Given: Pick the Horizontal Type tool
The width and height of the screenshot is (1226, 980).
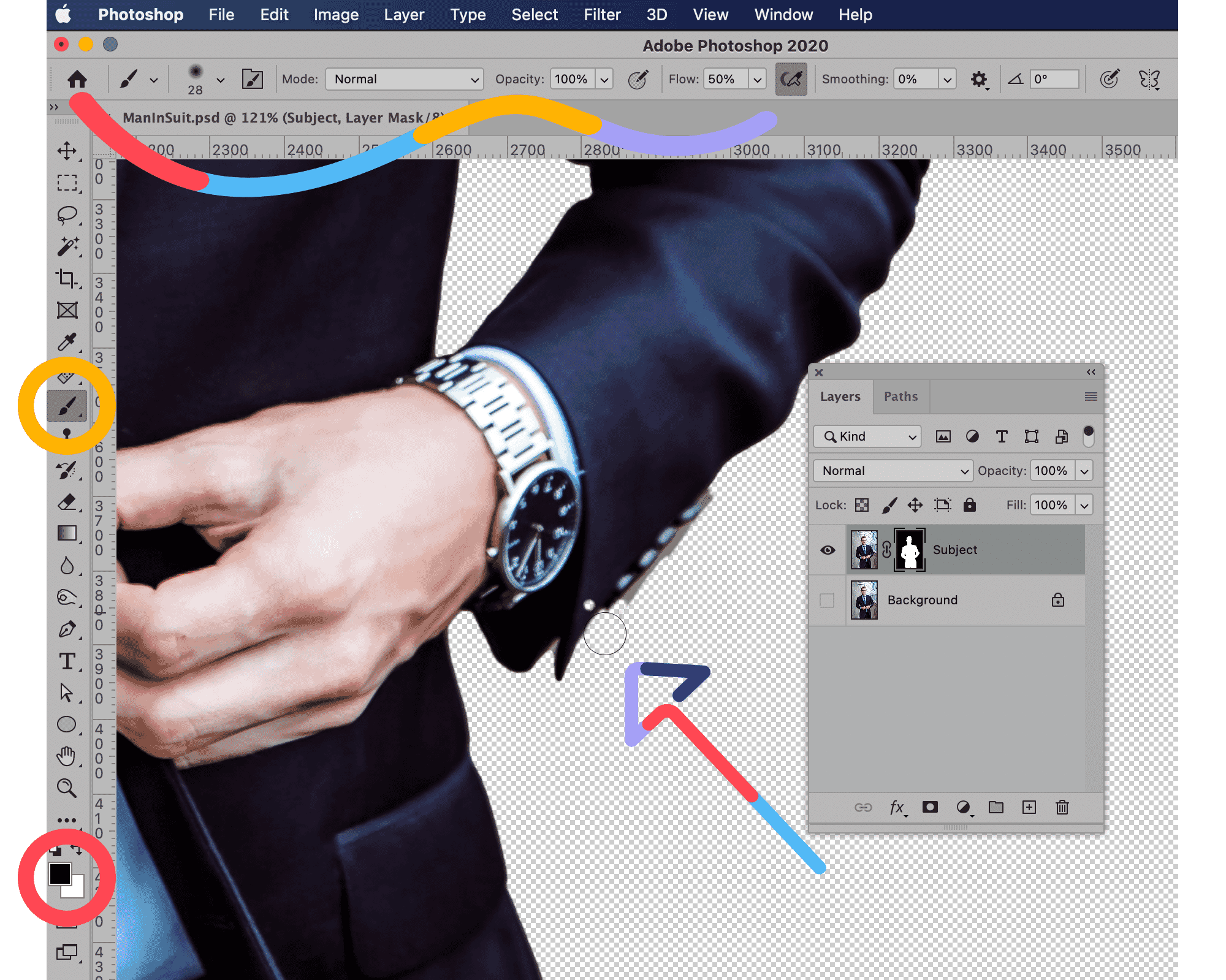Looking at the screenshot, I should click(x=67, y=661).
